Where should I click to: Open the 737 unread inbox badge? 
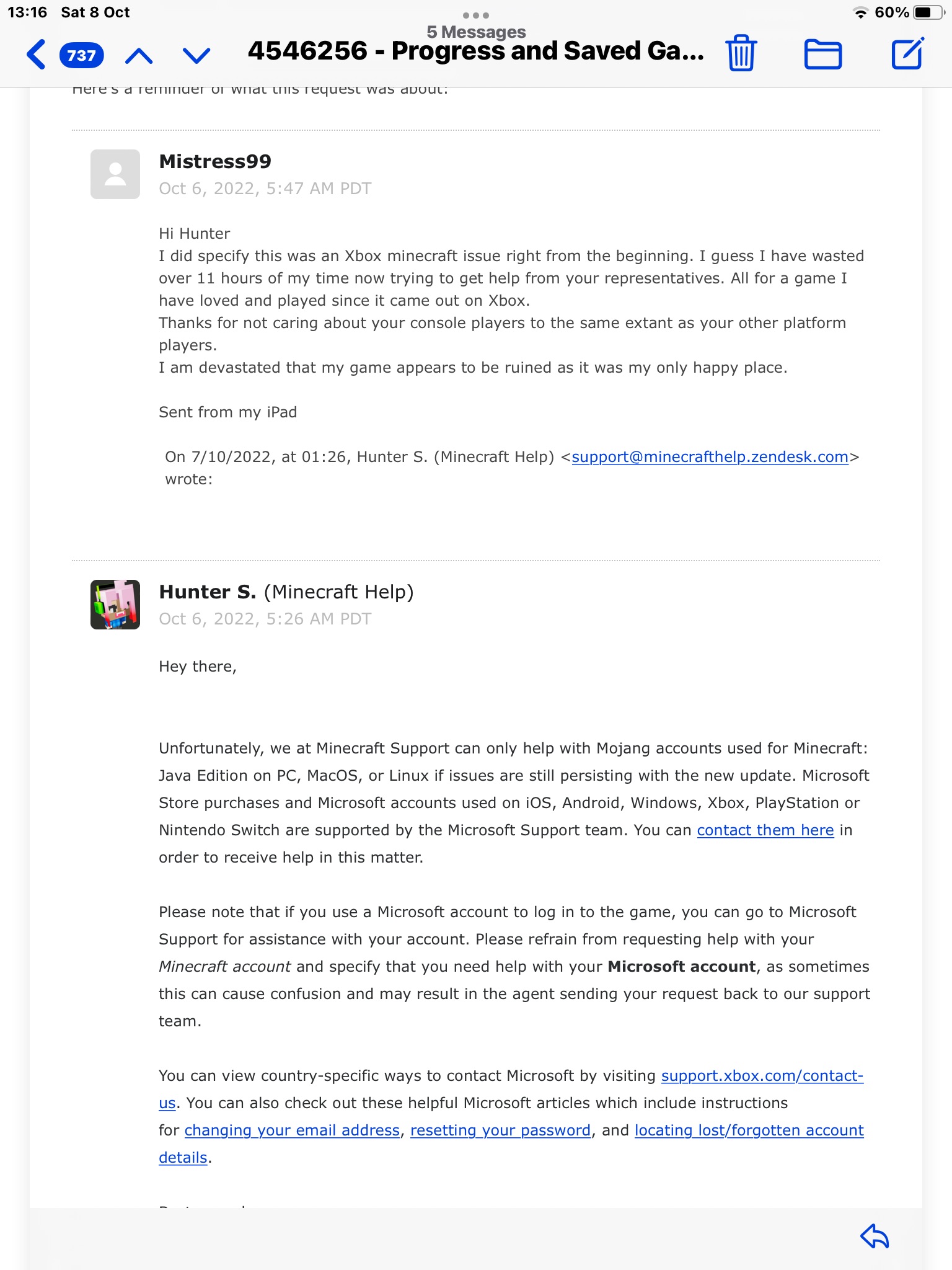coord(81,55)
